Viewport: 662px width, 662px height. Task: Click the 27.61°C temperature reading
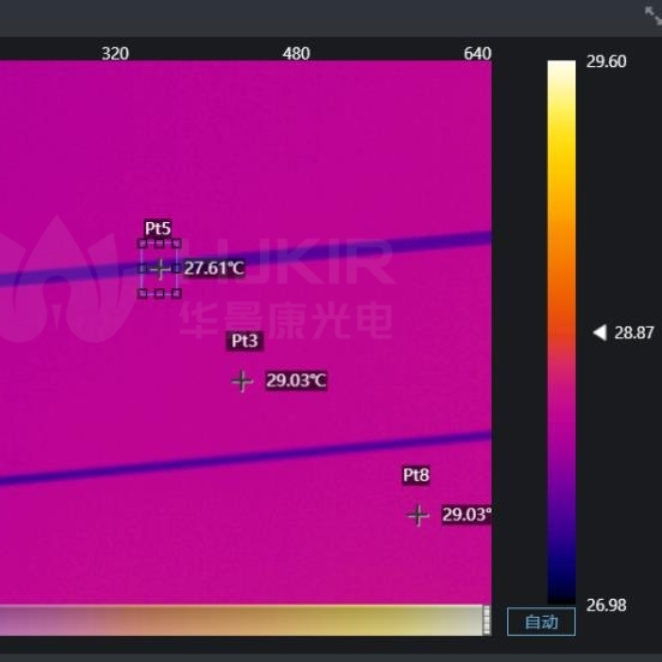click(x=214, y=268)
